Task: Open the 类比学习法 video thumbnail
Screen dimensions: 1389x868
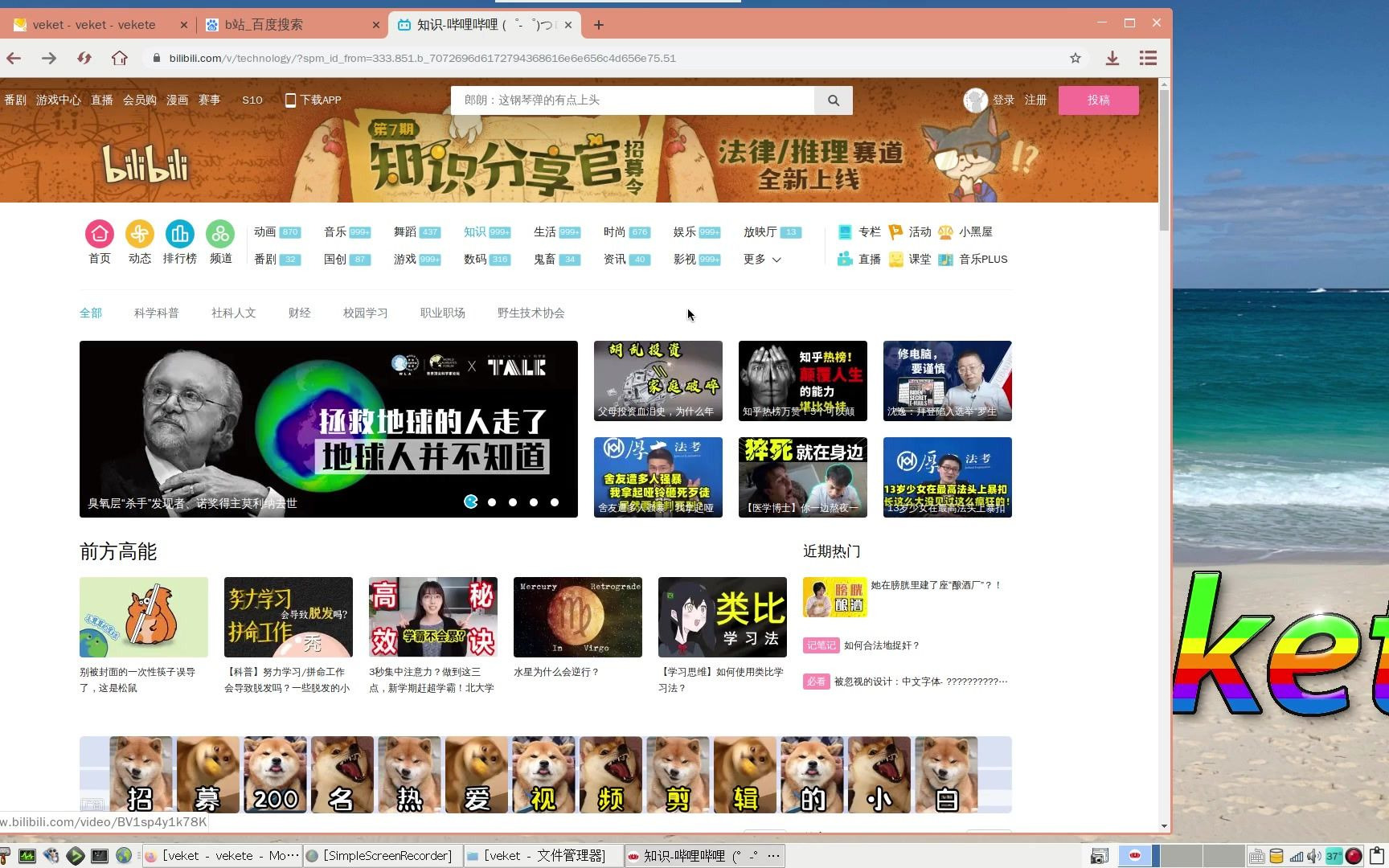Action: [723, 617]
